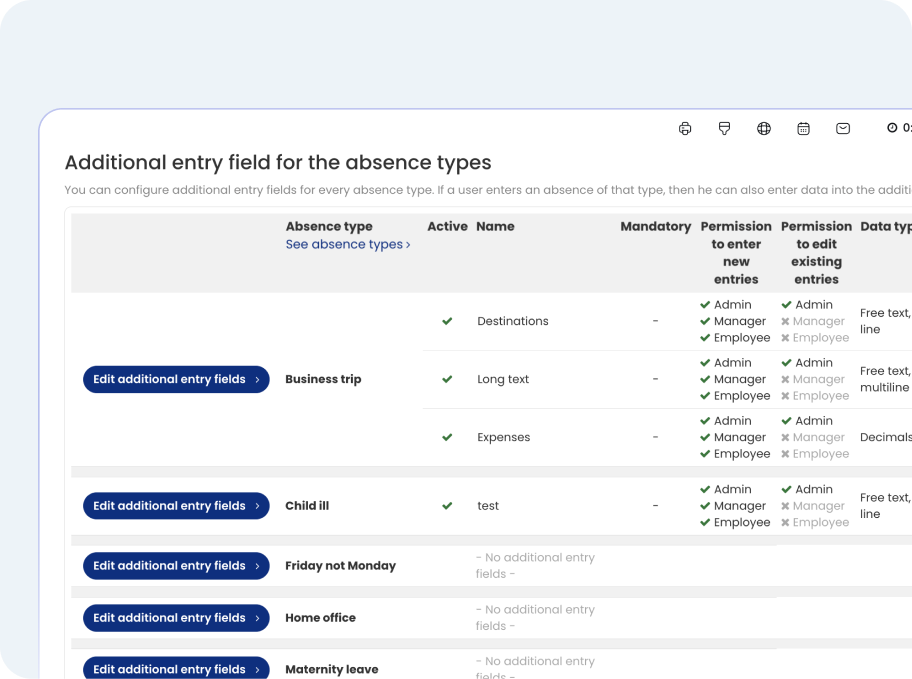Open the mail envelope icon

pos(843,129)
